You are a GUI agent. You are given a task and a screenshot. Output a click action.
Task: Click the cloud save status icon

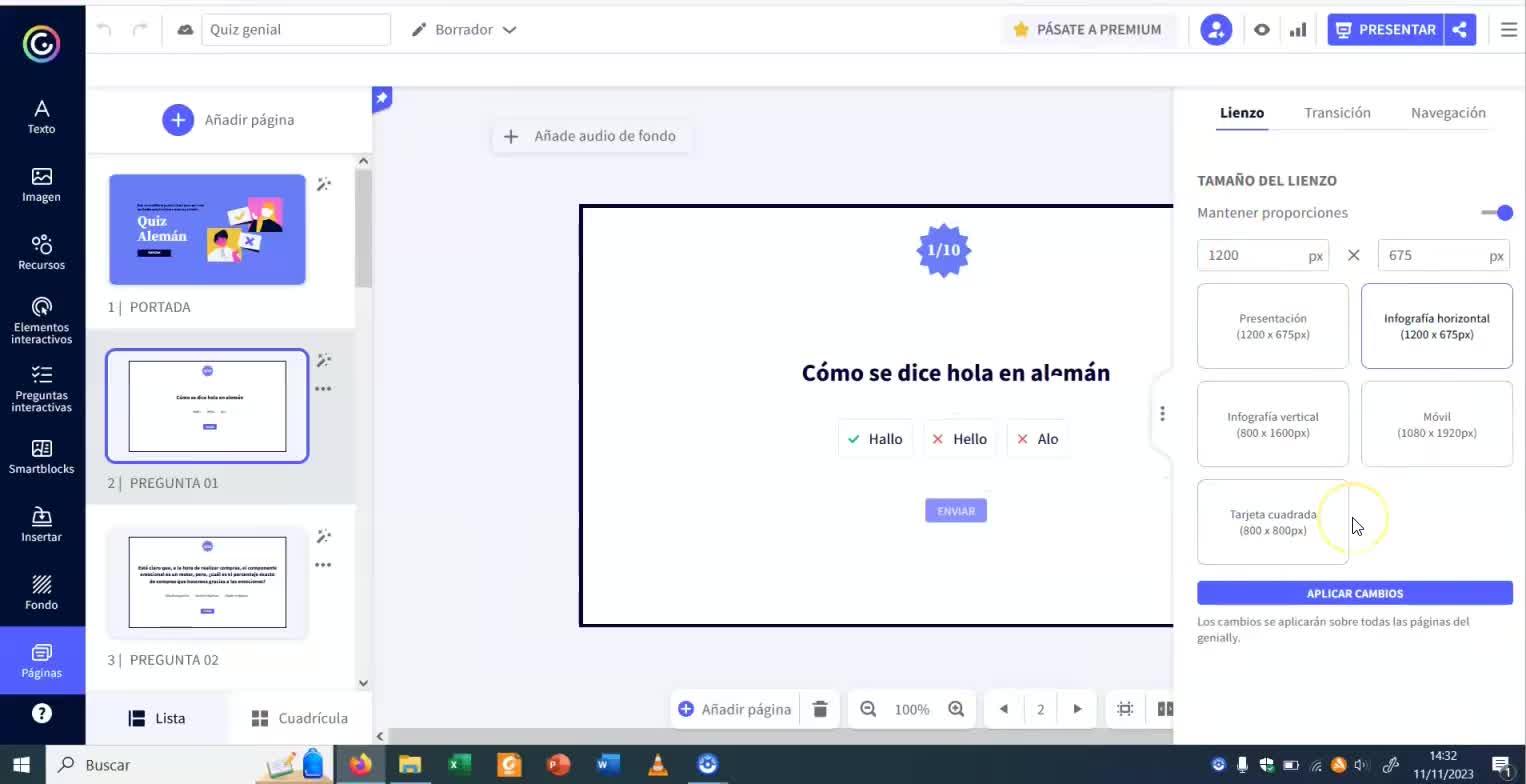185,30
